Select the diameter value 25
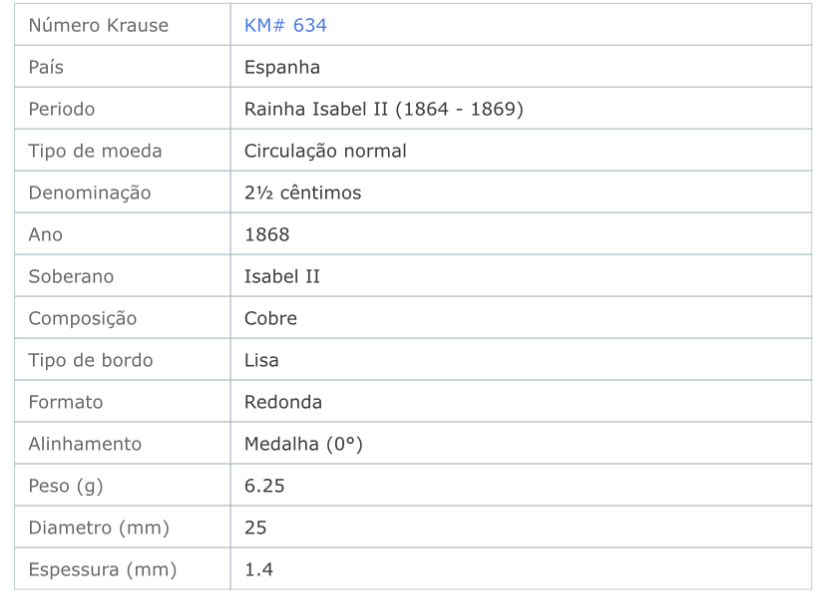Image resolution: width=828 pixels, height=614 pixels. click(255, 527)
